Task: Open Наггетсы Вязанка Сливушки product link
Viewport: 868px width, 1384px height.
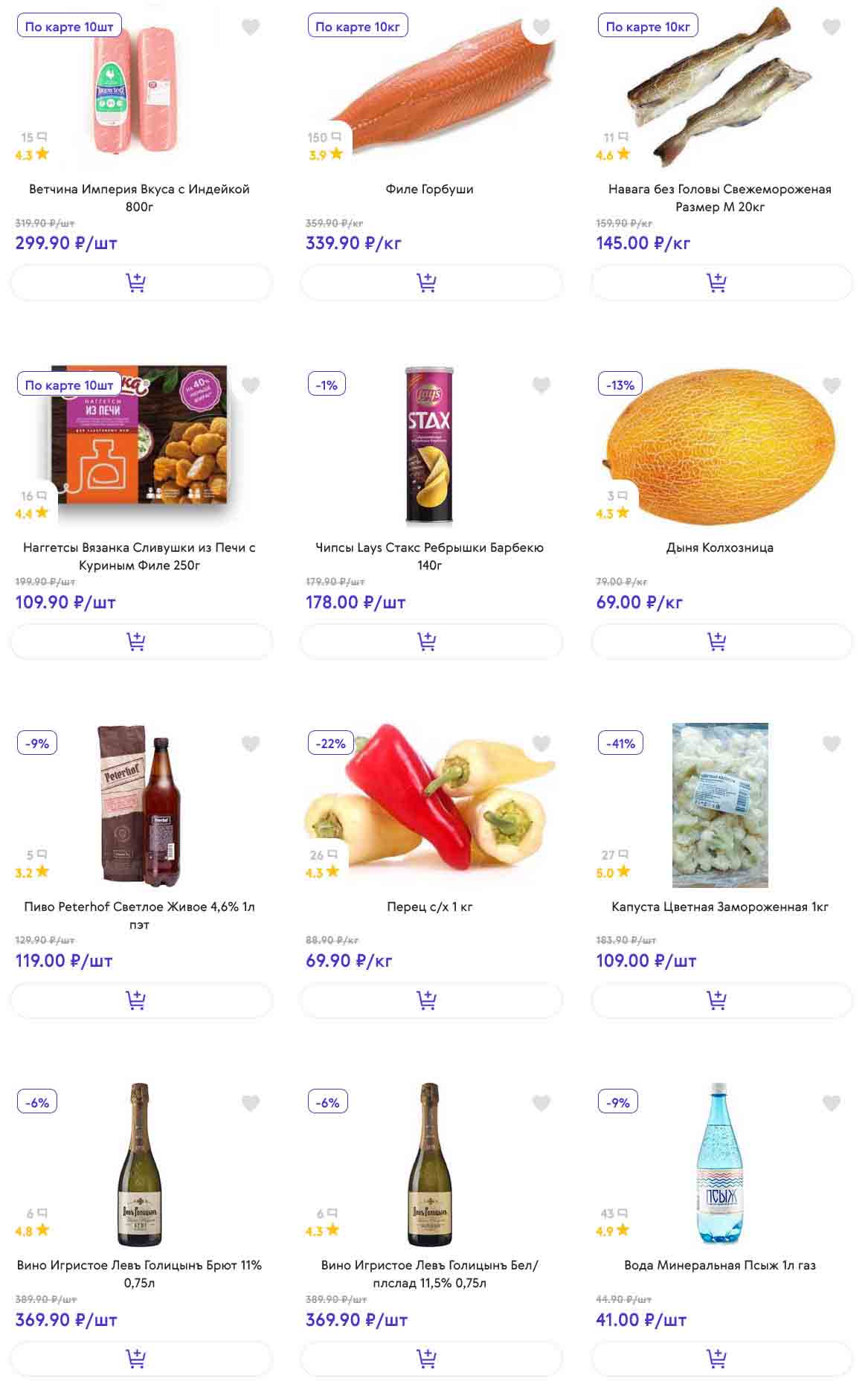Action: click(x=139, y=556)
